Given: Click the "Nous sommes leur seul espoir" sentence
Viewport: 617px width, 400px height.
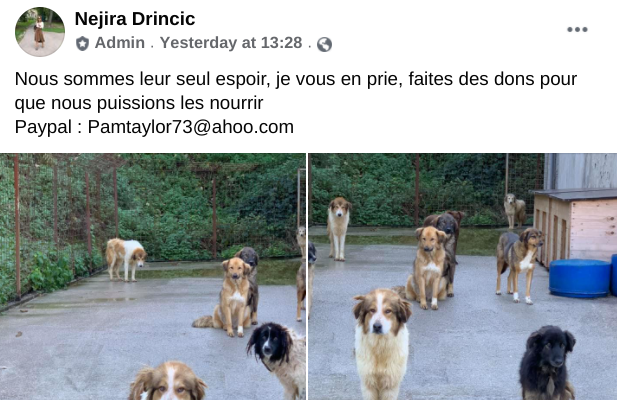Looking at the screenshot, I should click(x=142, y=79).
